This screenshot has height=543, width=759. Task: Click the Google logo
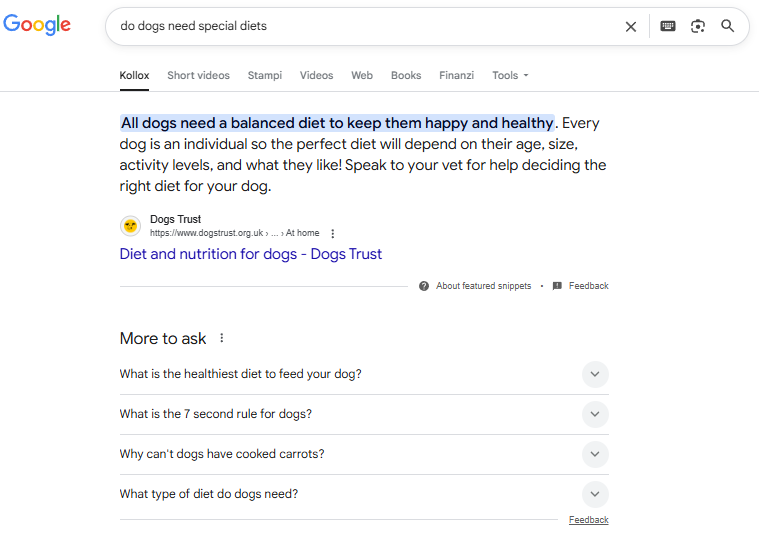(37, 26)
